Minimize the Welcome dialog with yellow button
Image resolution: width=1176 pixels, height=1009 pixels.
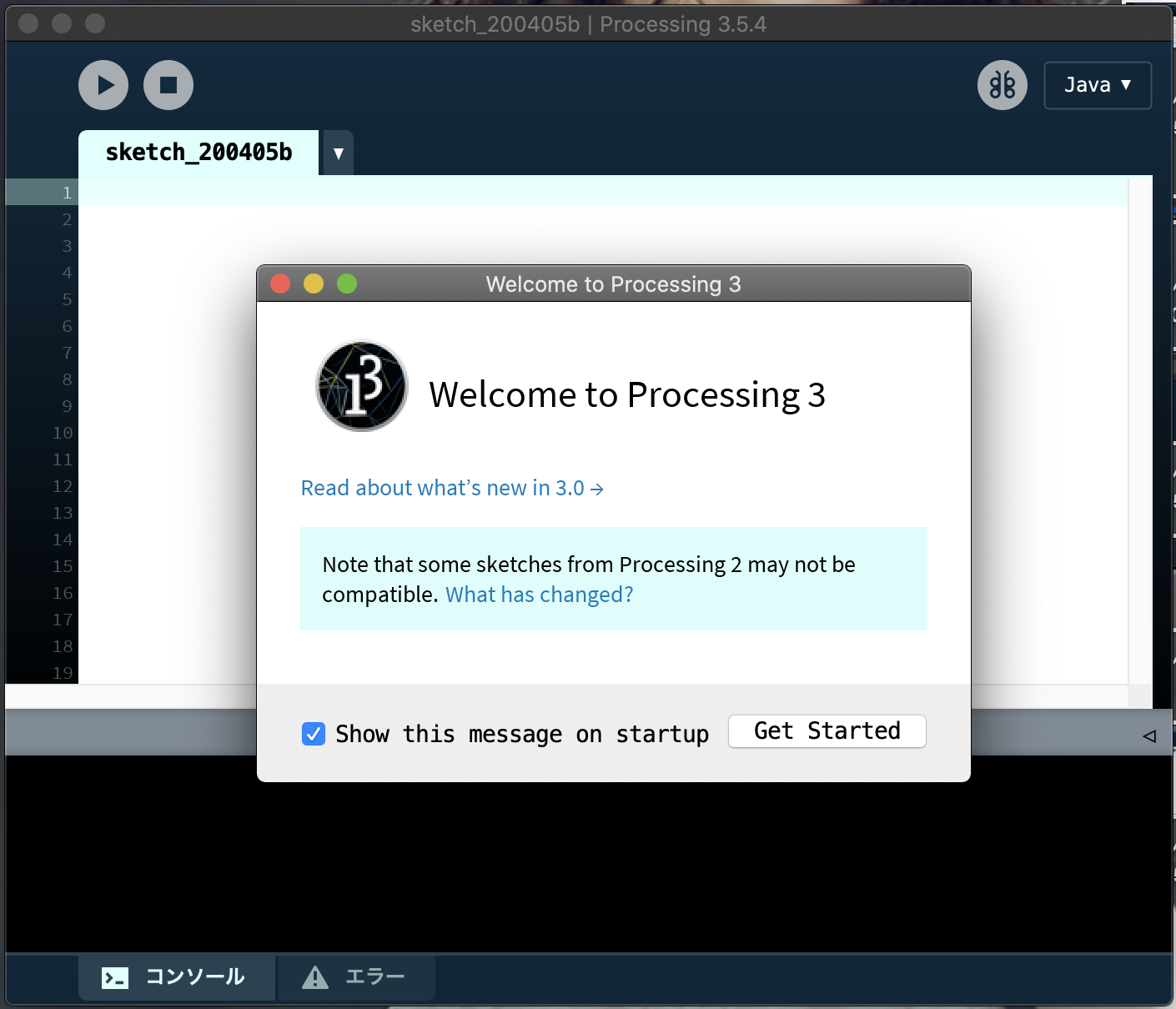tap(314, 284)
